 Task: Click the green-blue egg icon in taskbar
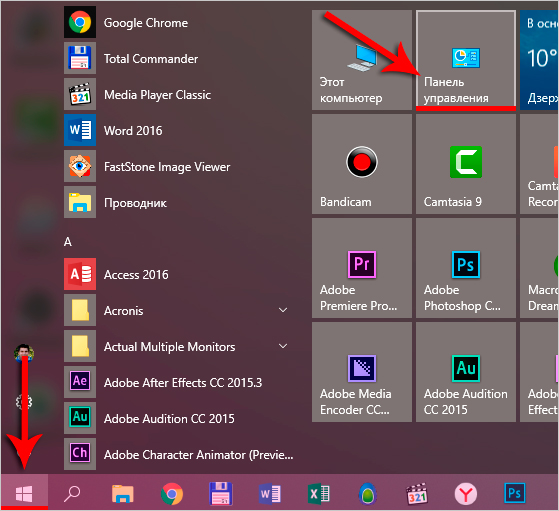pos(368,494)
